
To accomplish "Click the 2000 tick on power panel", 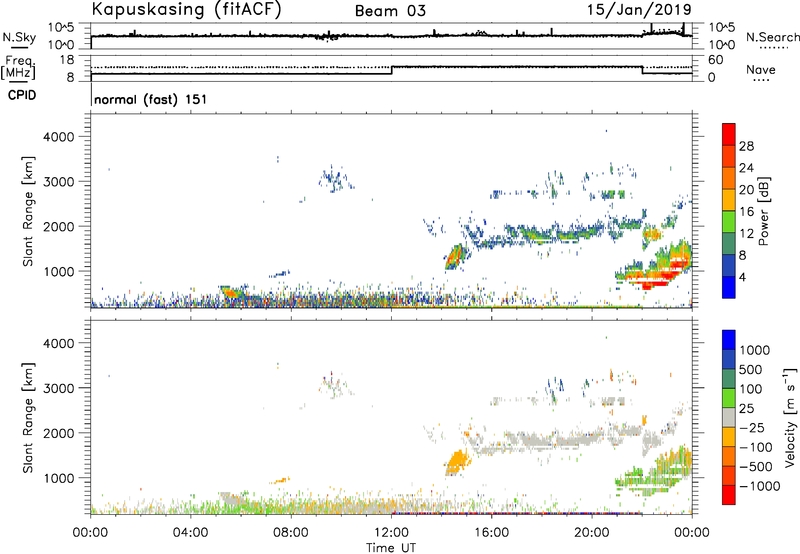I will point(59,226).
